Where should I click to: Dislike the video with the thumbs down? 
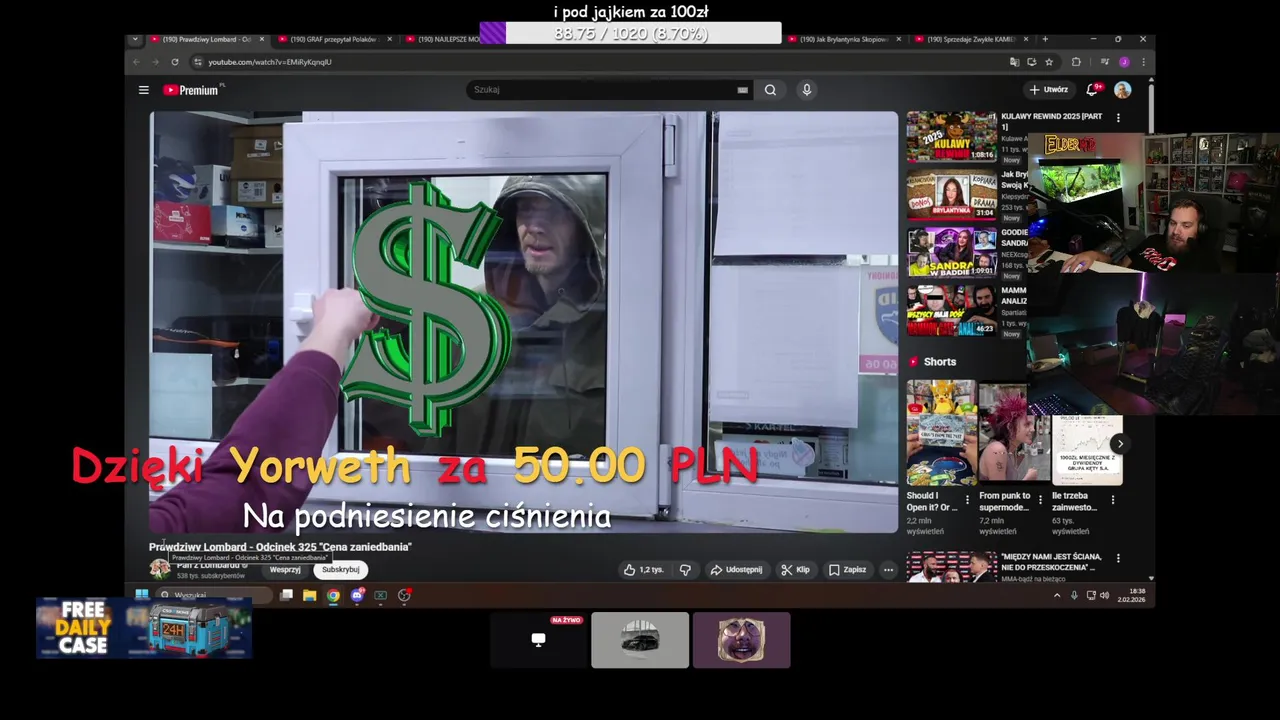click(685, 570)
